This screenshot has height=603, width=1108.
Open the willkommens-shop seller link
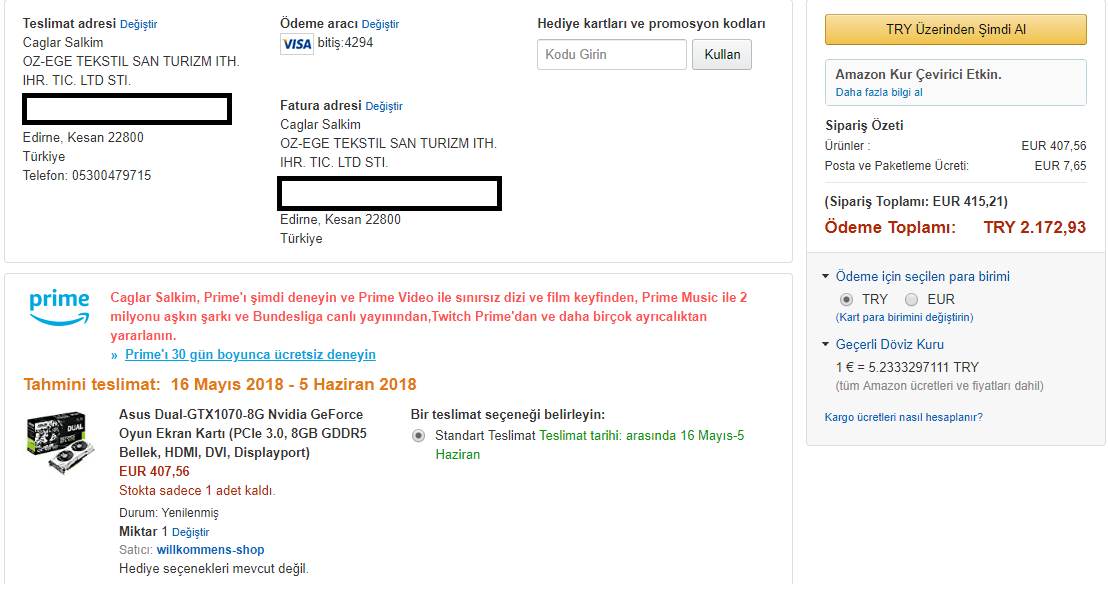coord(210,550)
